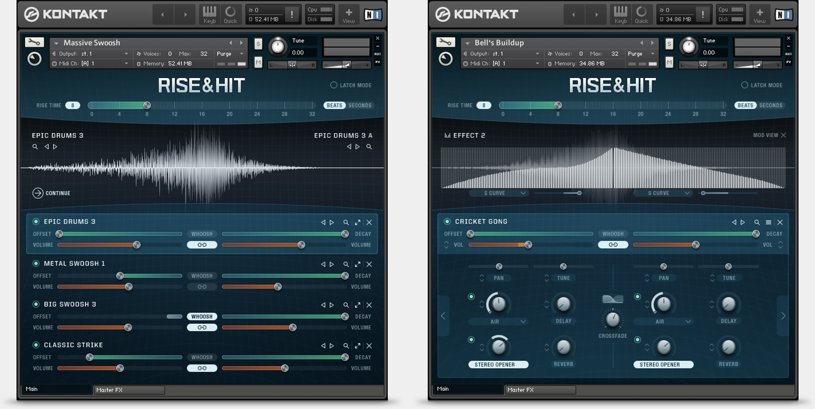This screenshot has height=409, width=815.
Task: Close Mod View with its X
Action: [x=783, y=135]
